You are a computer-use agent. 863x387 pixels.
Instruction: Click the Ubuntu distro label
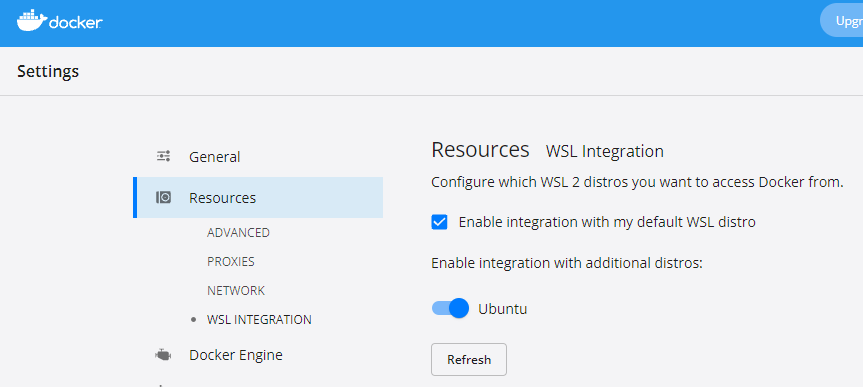click(503, 309)
